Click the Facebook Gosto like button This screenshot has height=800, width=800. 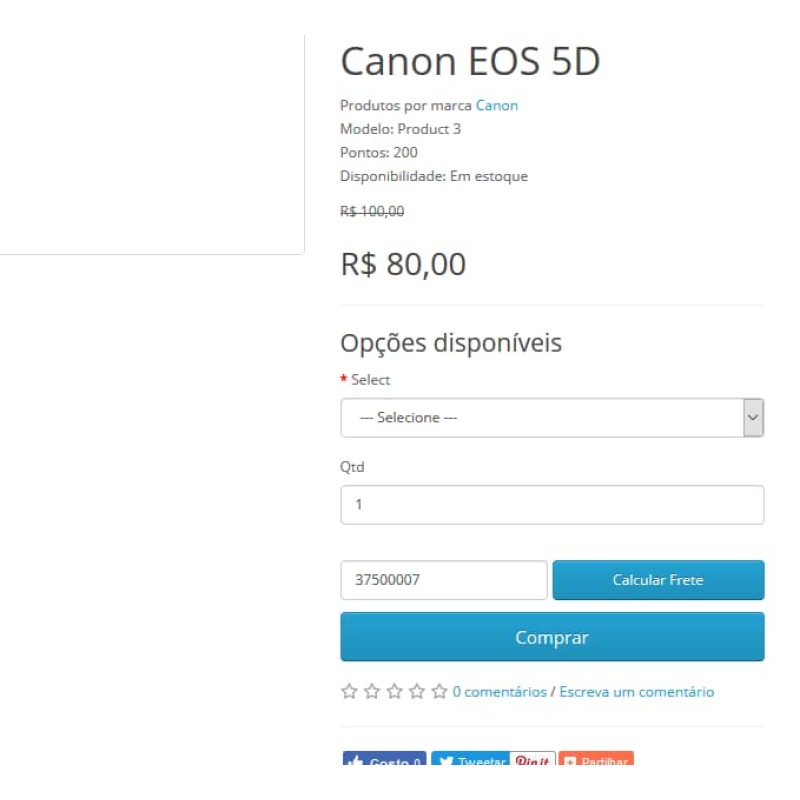(384, 758)
